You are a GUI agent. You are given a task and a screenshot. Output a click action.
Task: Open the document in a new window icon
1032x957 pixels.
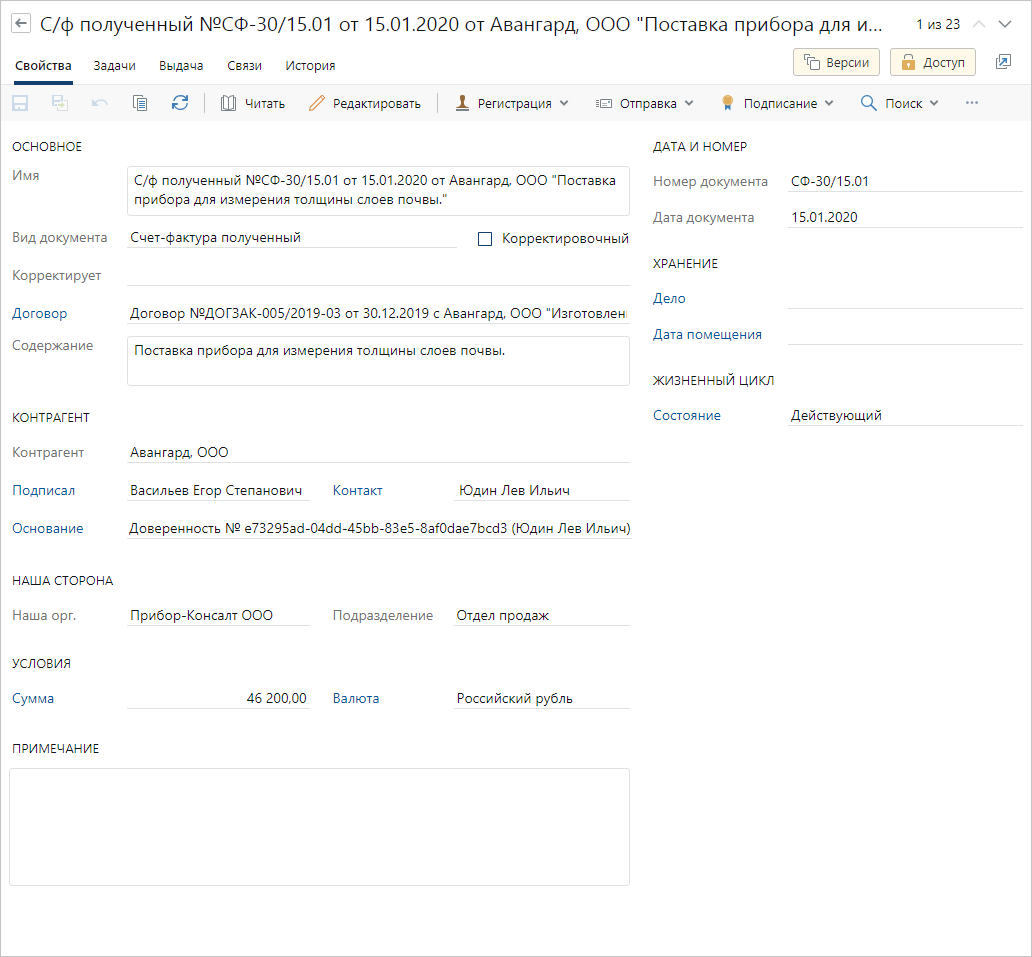1003,62
